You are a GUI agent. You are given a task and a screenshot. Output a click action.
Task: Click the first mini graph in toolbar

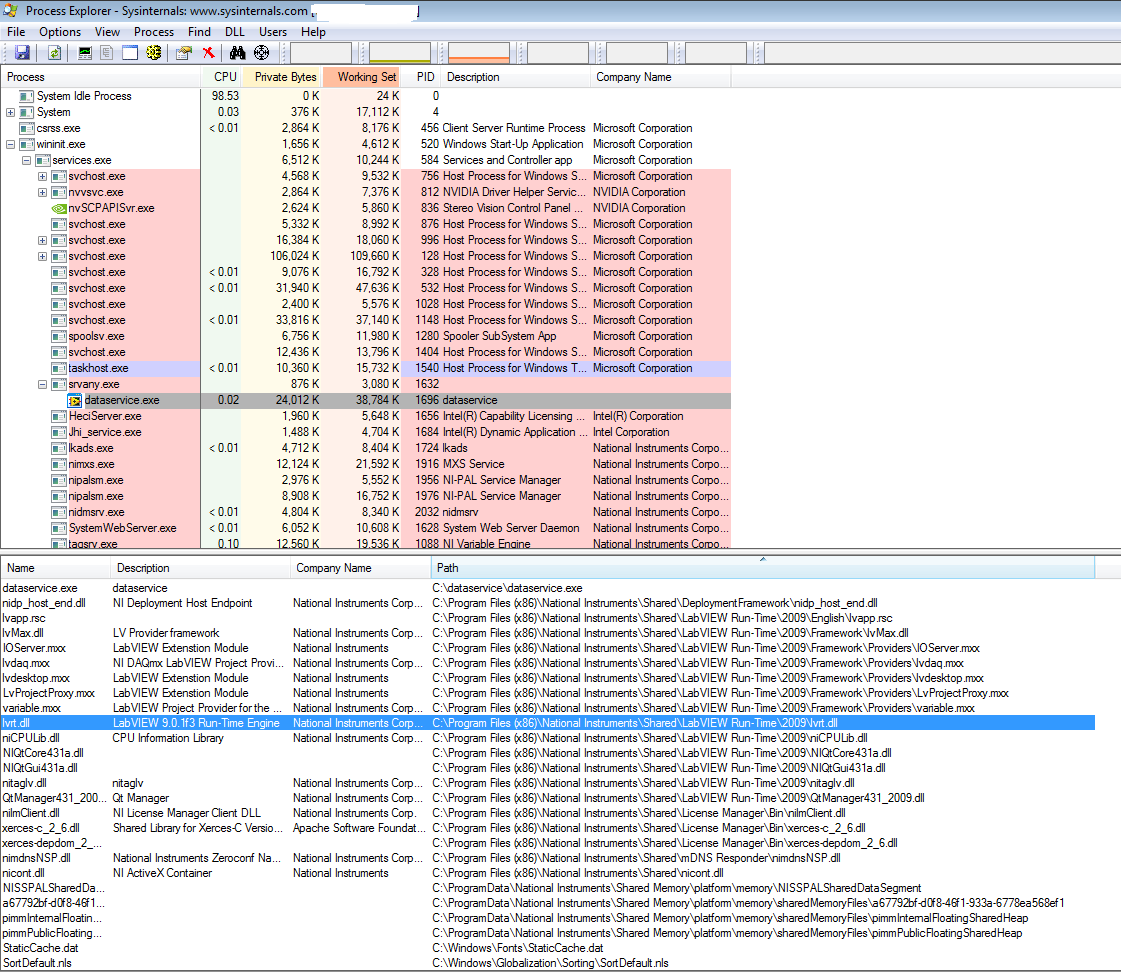tap(320, 53)
